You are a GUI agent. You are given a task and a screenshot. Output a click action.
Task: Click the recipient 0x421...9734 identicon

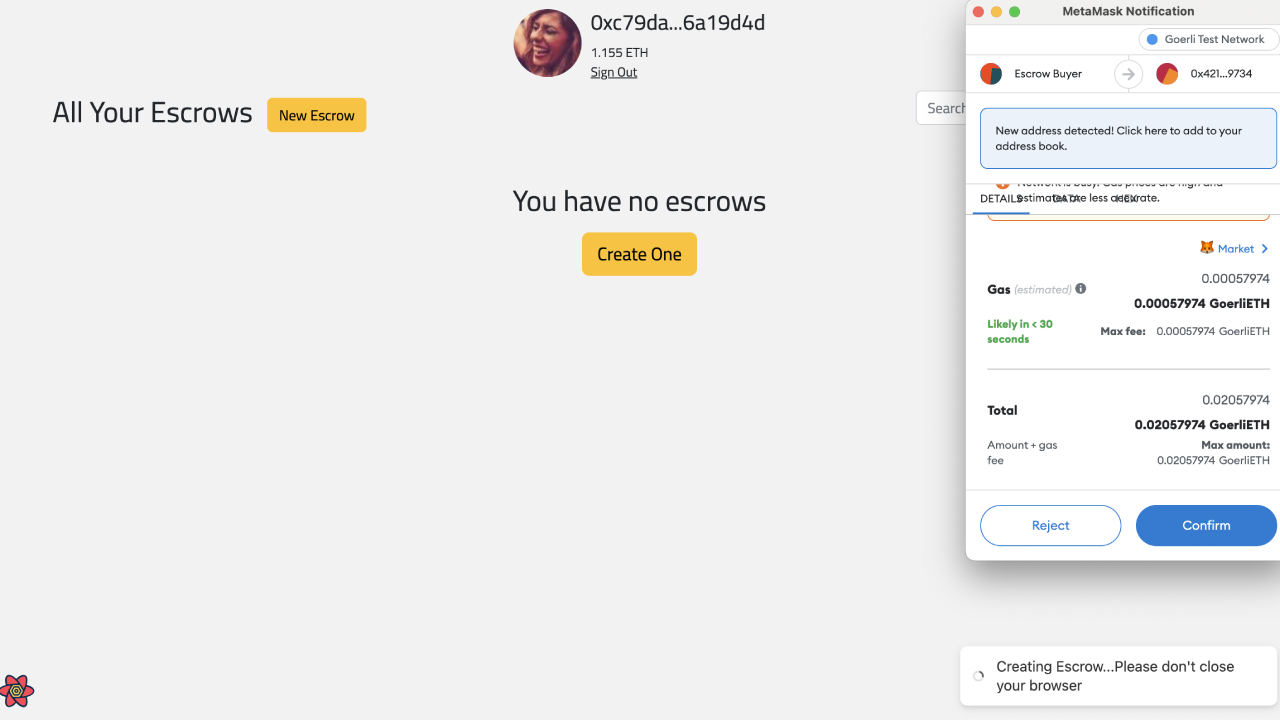tap(1167, 73)
